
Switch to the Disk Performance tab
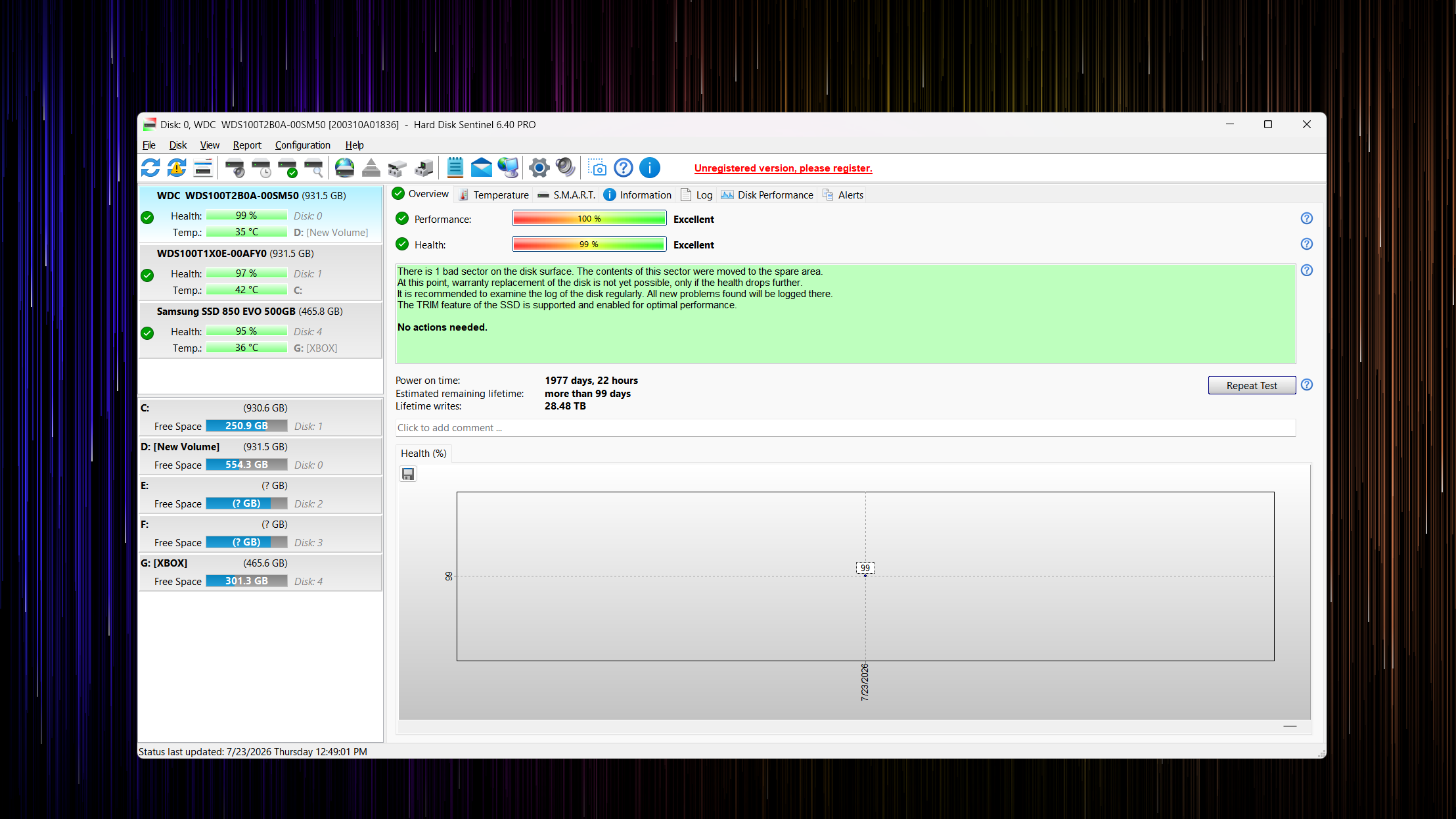point(767,195)
